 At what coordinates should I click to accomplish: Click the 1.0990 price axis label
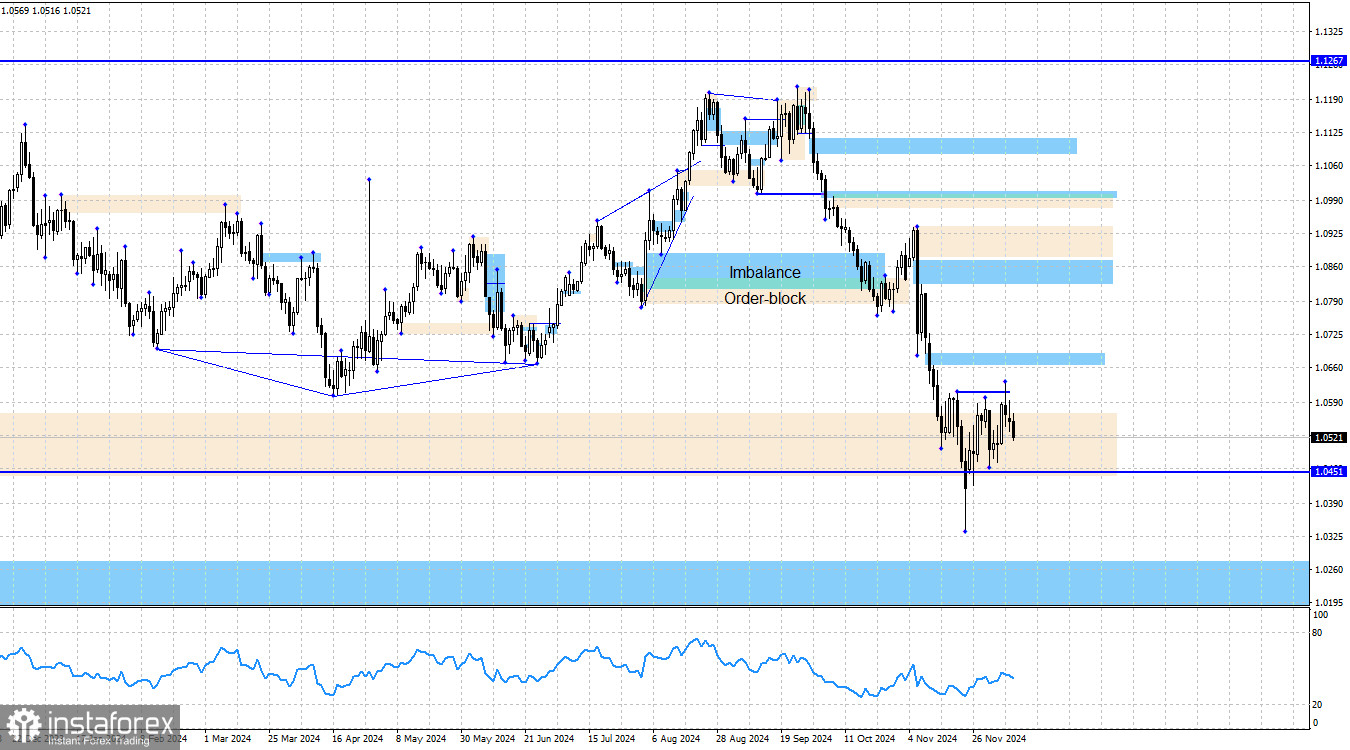coord(1330,200)
